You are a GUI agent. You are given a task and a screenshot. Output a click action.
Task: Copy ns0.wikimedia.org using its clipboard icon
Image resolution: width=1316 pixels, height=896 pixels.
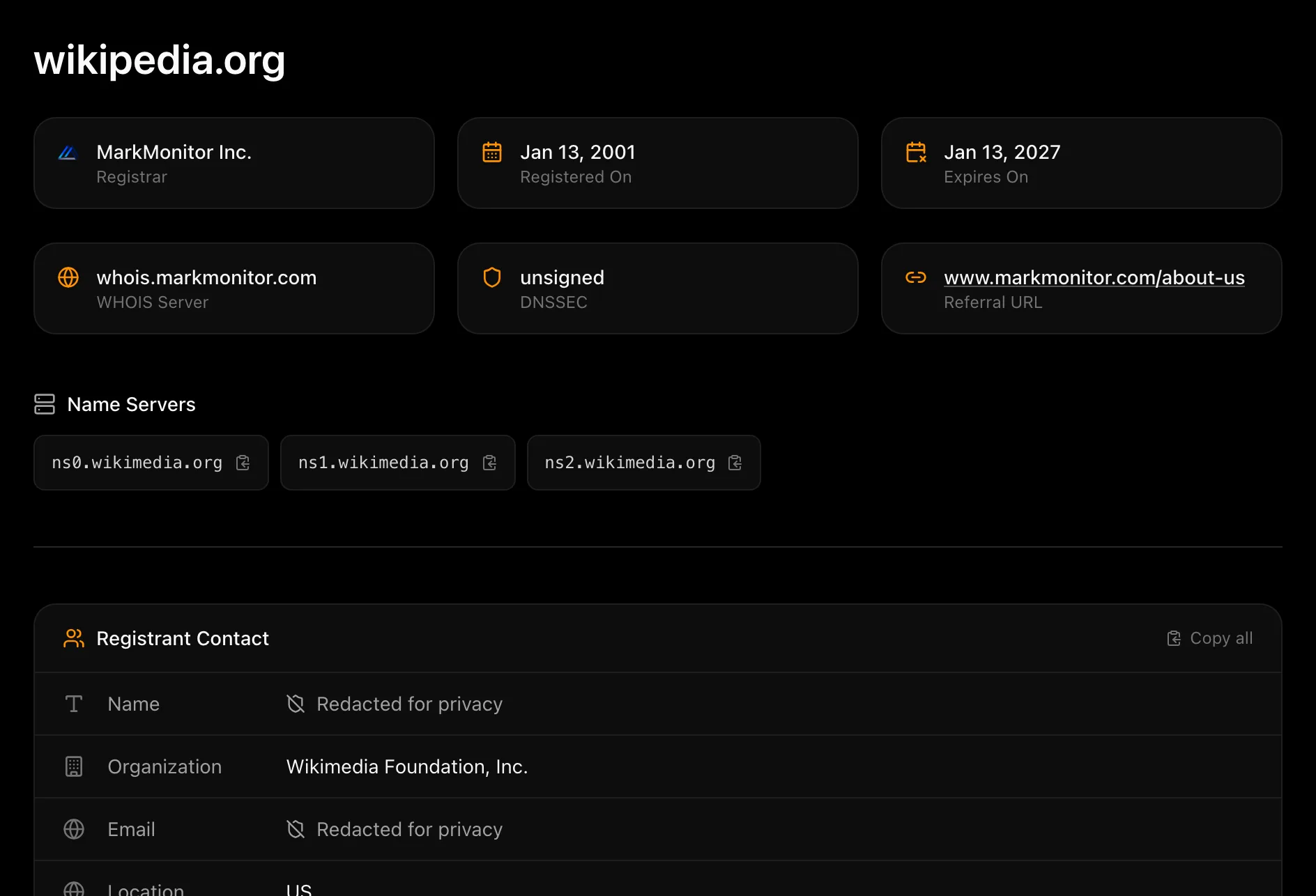coord(243,463)
